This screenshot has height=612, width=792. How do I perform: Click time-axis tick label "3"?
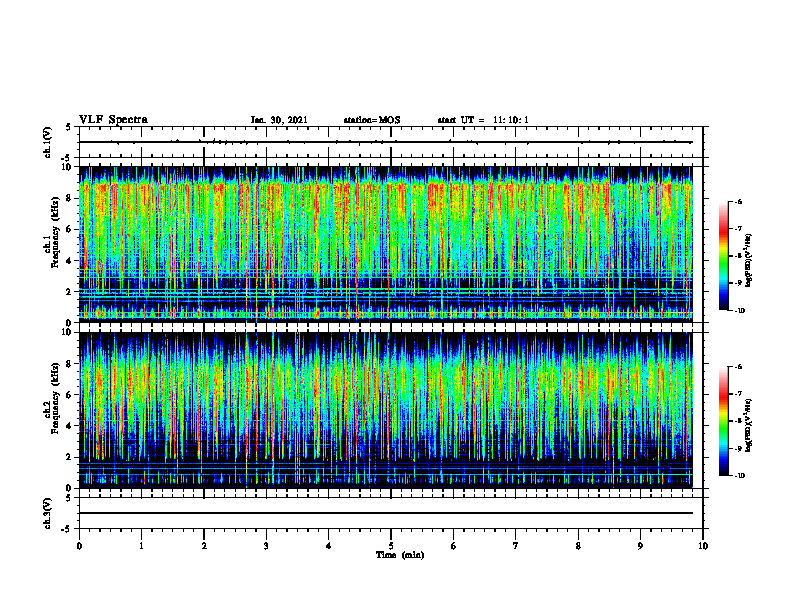(x=266, y=546)
